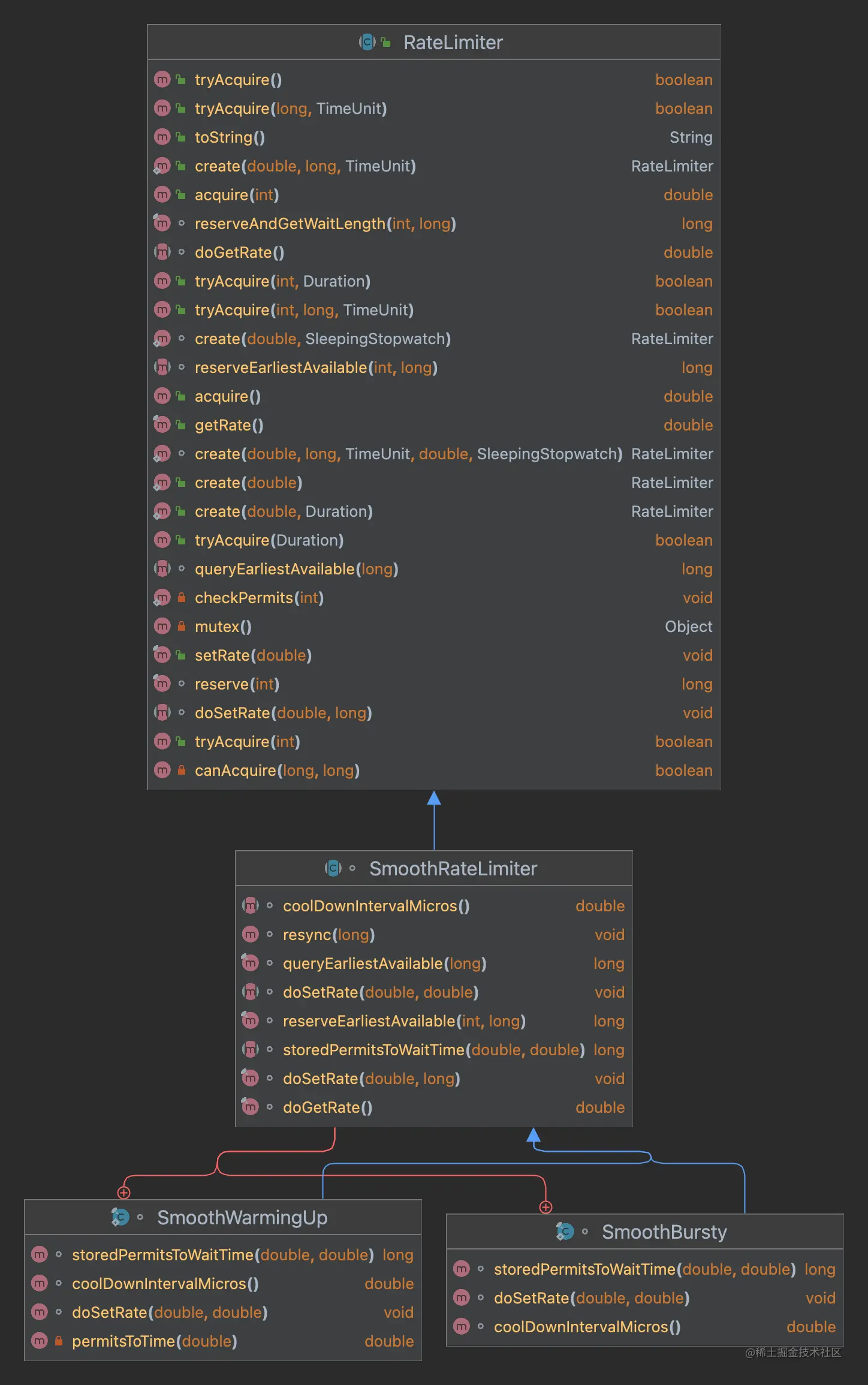The image size is (868, 1385).
Task: Select SmoothWarmingUp storedPermitsToWaitTime method
Action: click(x=223, y=1254)
